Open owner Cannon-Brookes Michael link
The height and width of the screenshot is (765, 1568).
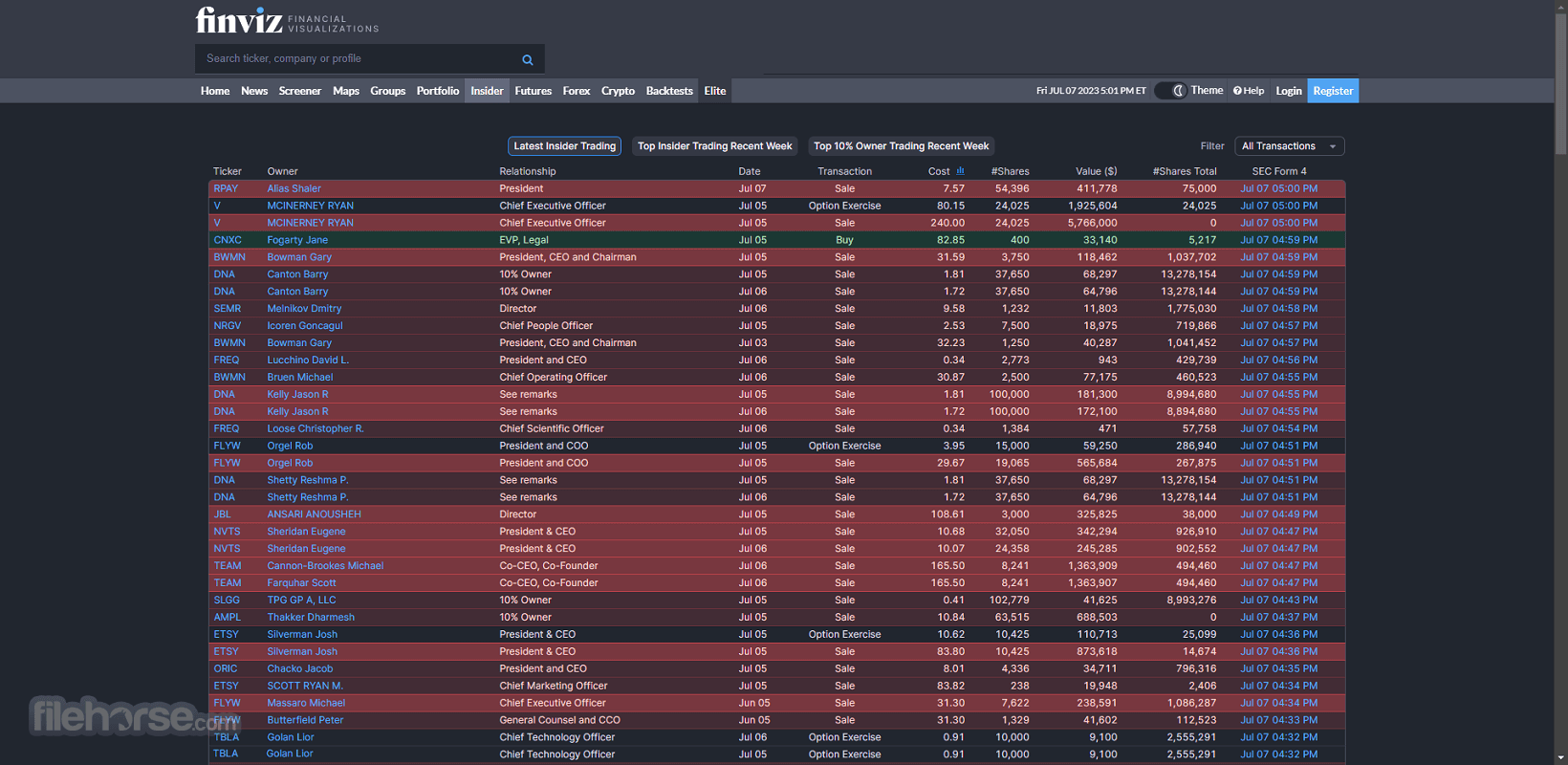point(325,566)
